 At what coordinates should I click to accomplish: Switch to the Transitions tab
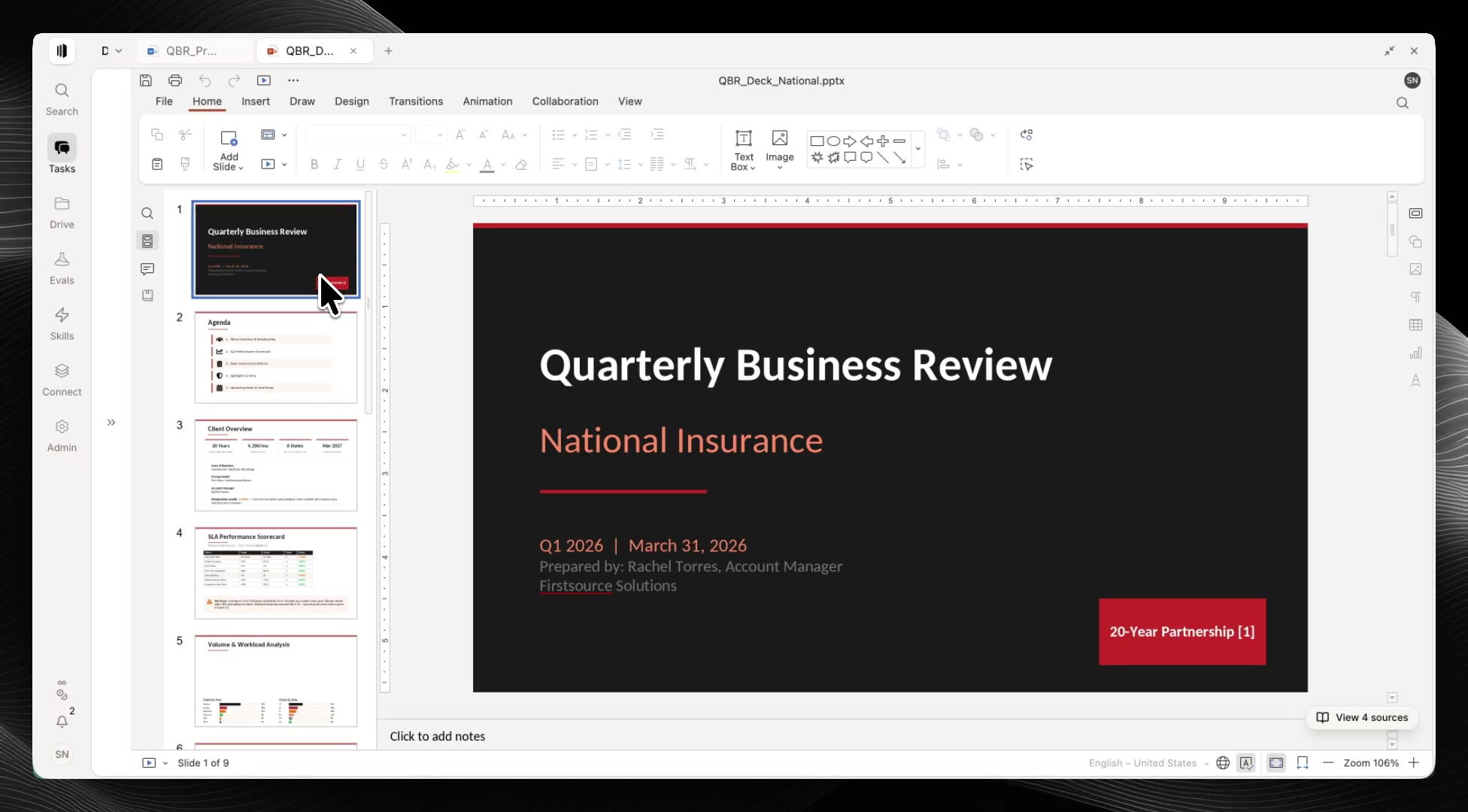click(x=416, y=101)
